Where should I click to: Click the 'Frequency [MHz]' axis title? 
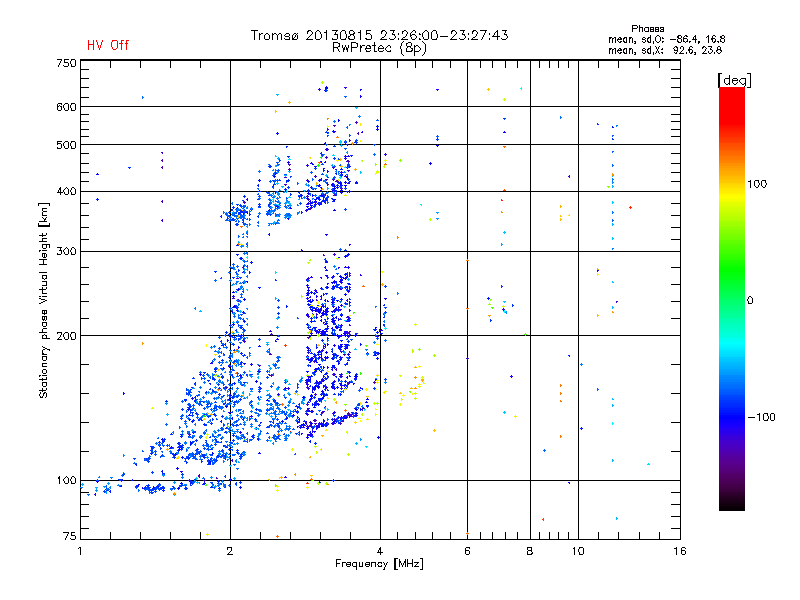click(379, 564)
